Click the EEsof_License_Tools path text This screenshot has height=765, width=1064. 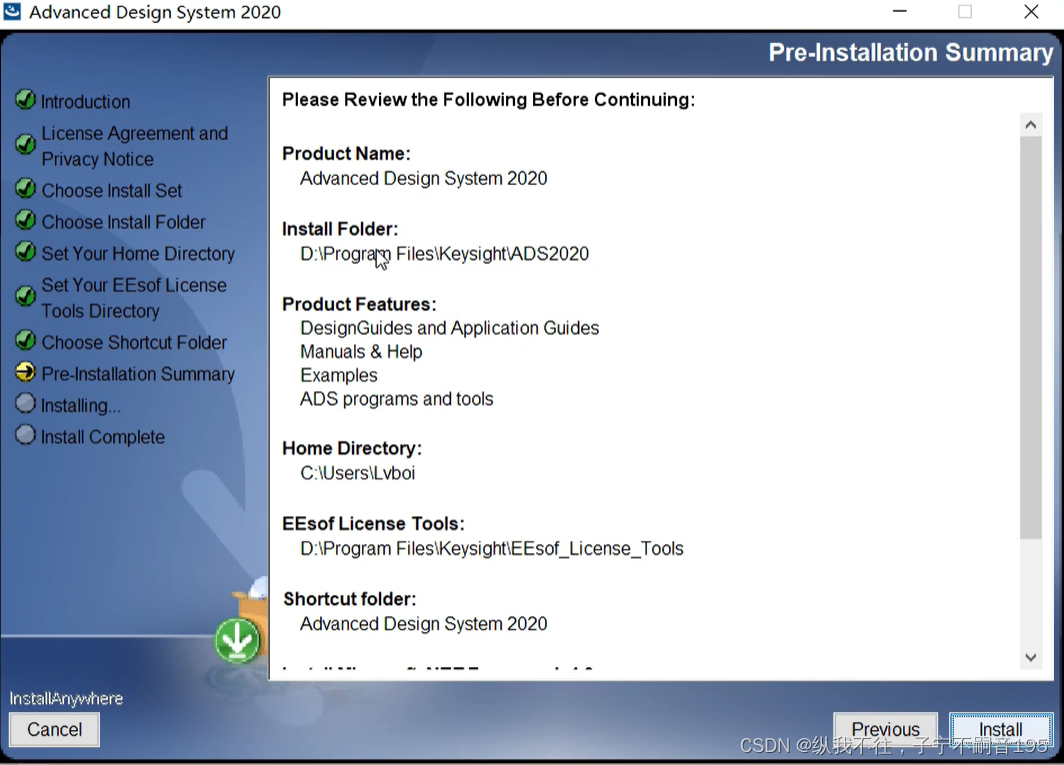click(x=491, y=548)
